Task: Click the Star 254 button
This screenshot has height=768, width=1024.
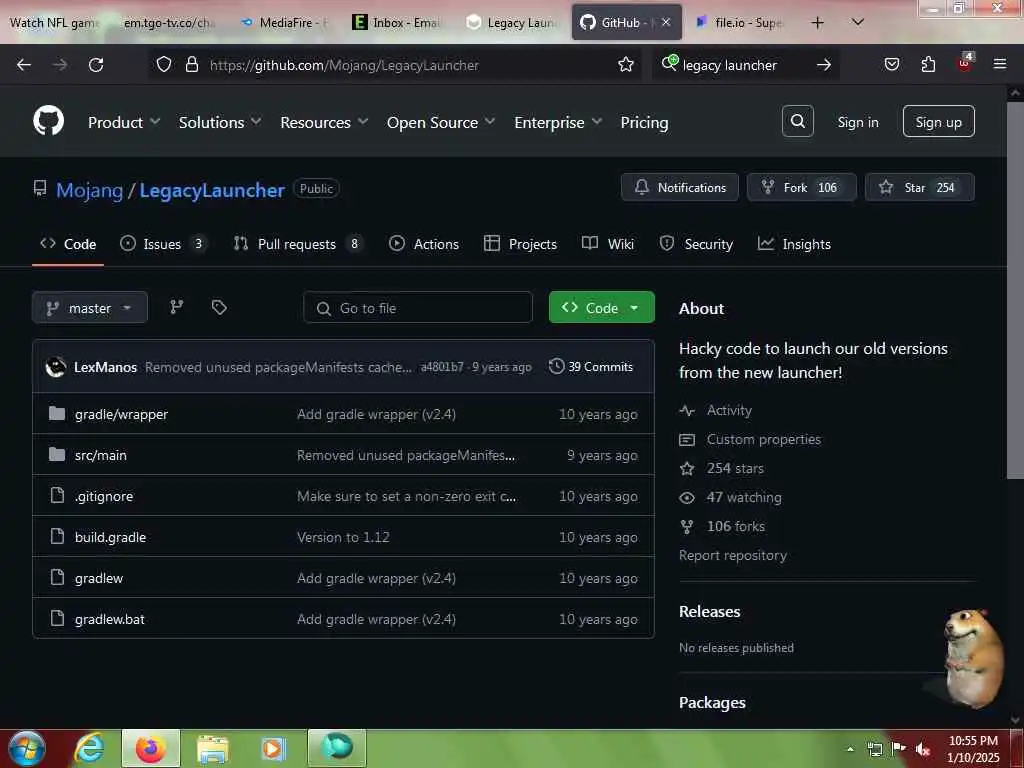Action: (920, 187)
